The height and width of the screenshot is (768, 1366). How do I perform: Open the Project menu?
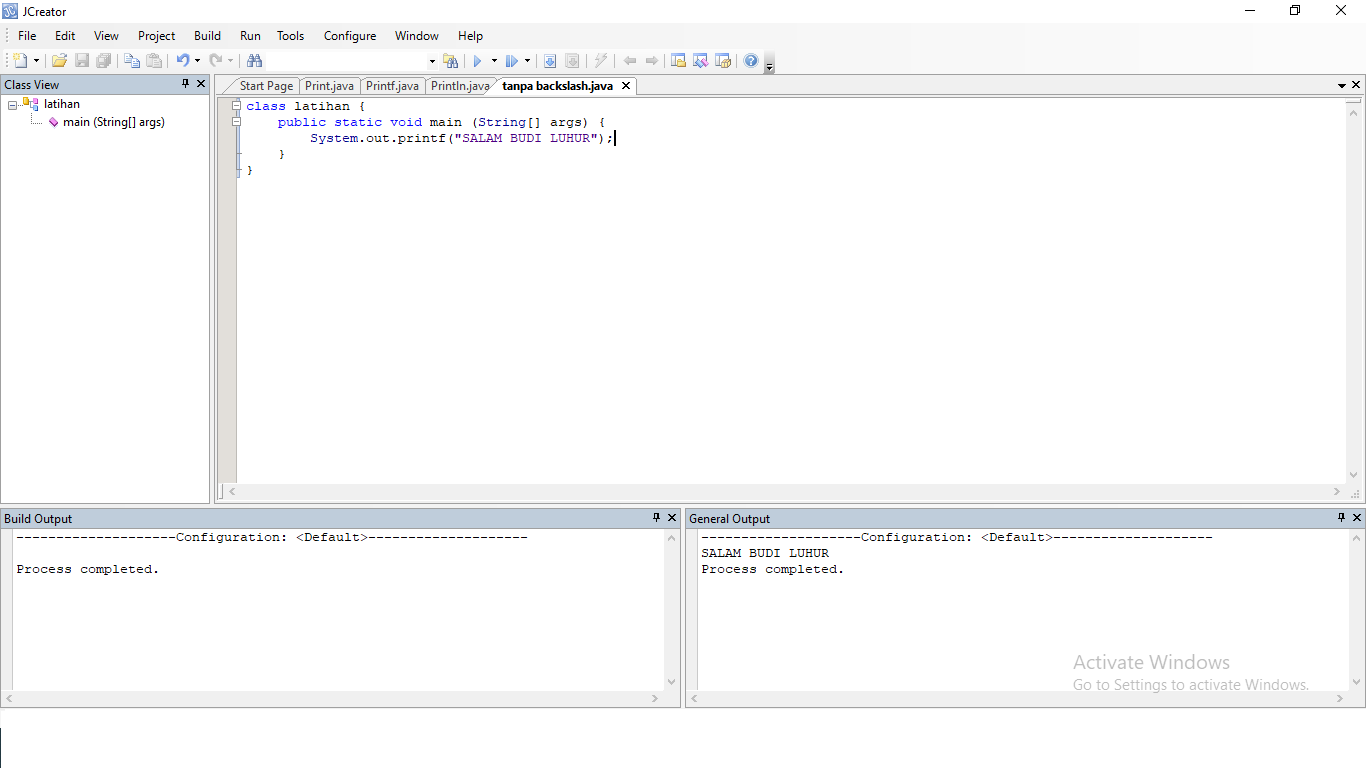click(156, 35)
